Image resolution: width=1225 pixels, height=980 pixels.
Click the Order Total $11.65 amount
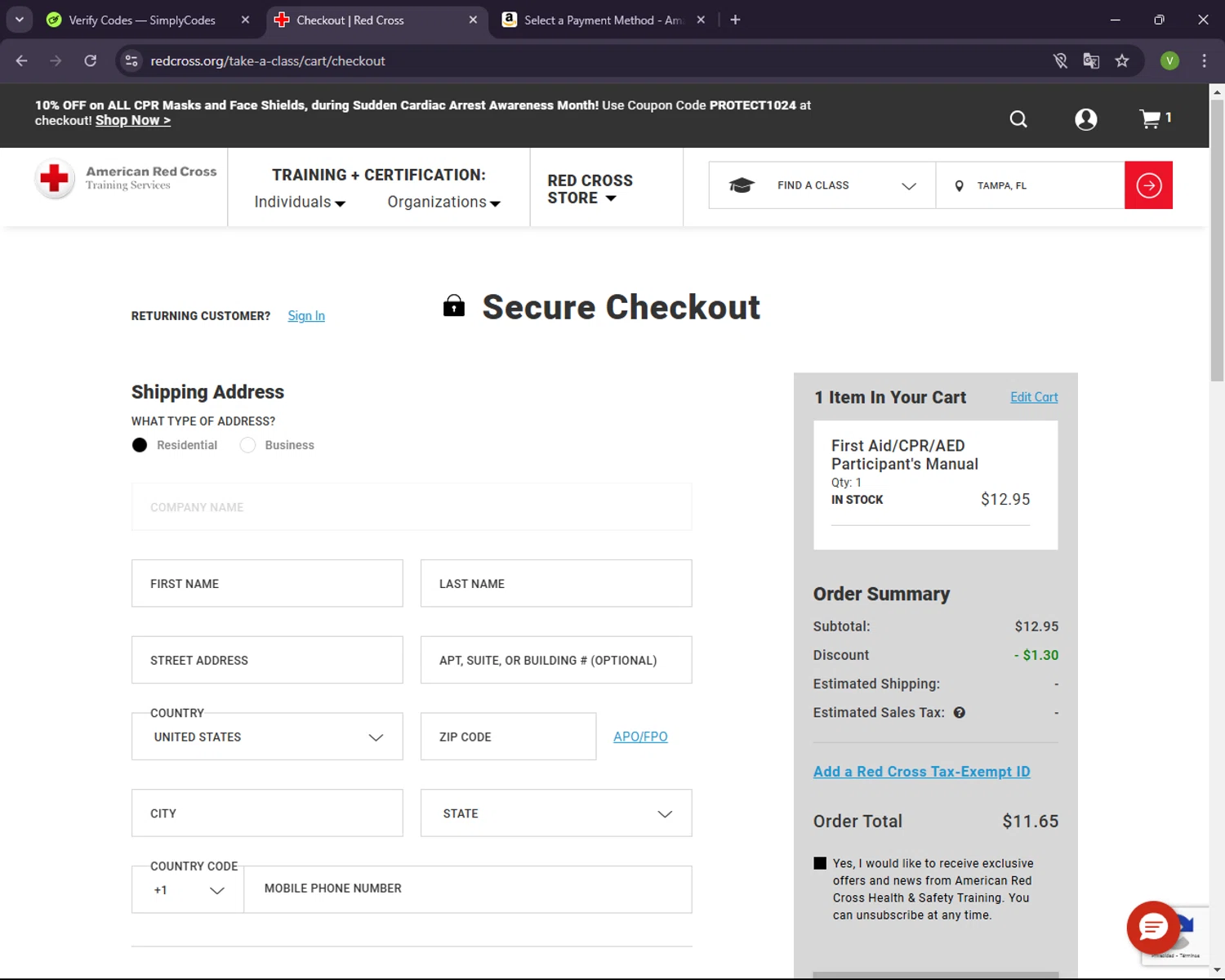pos(1031,822)
